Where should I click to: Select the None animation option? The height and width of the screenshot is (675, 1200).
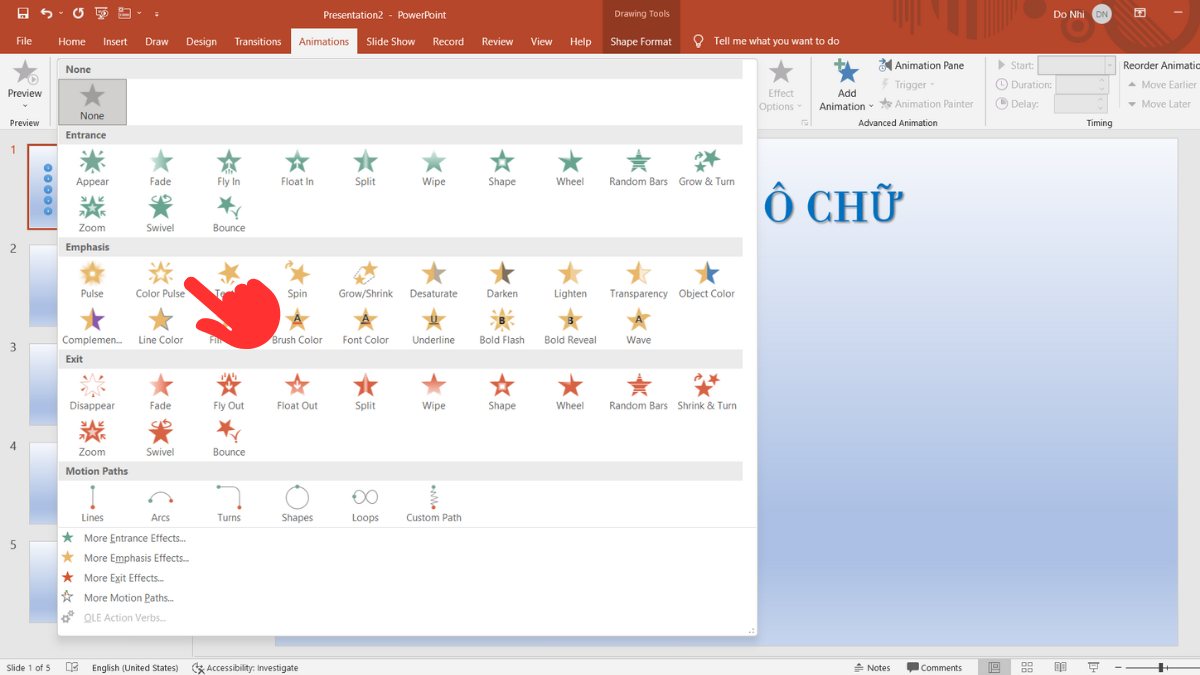pos(92,102)
